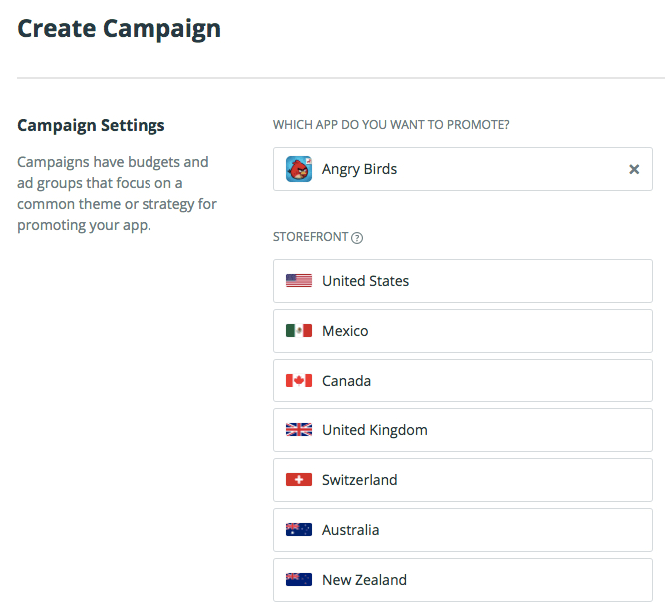This screenshot has width=665, height=610.
Task: Click the Mexico flag icon
Action: click(x=299, y=331)
